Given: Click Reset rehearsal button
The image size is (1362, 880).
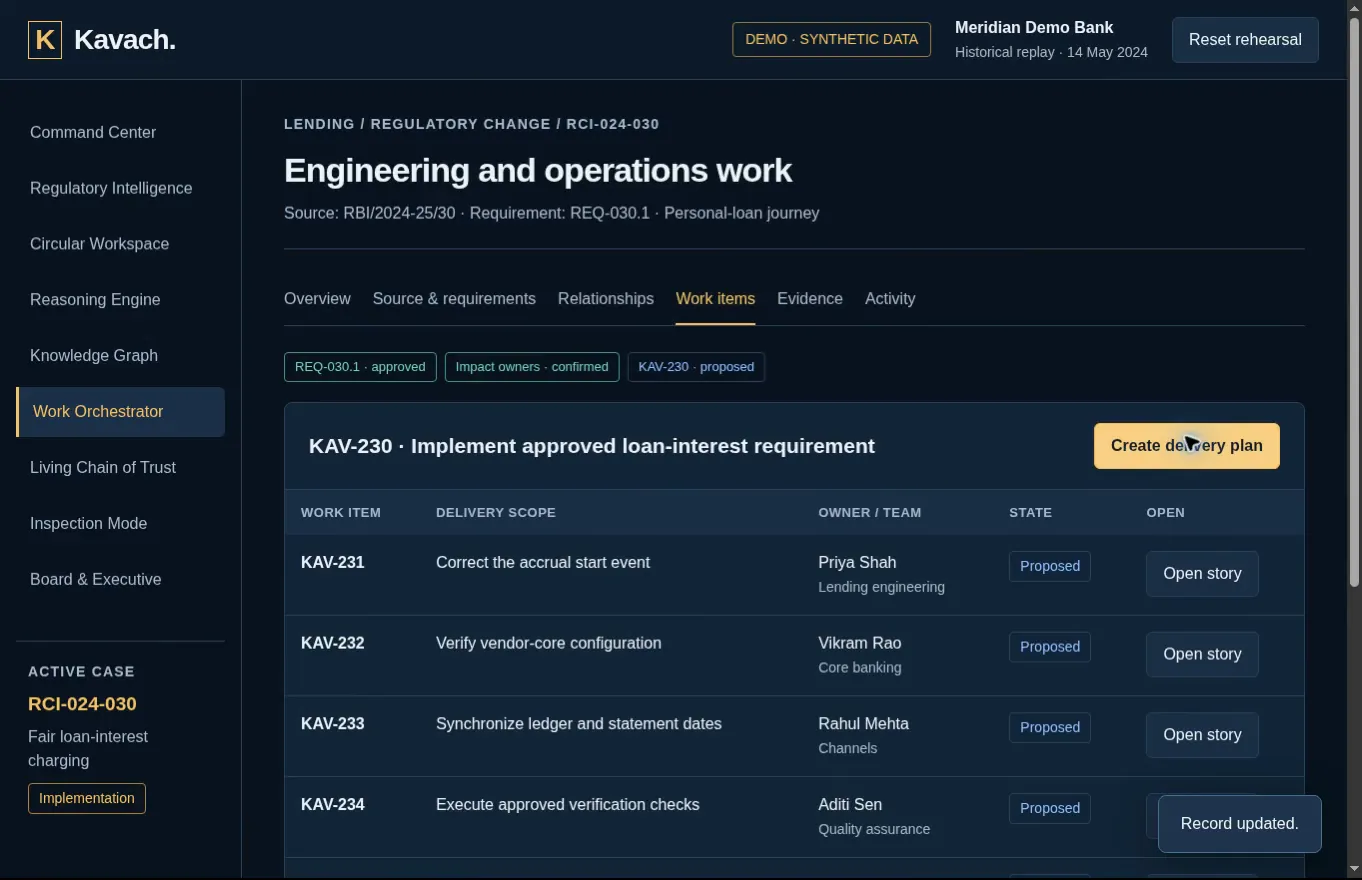Looking at the screenshot, I should (1245, 40).
